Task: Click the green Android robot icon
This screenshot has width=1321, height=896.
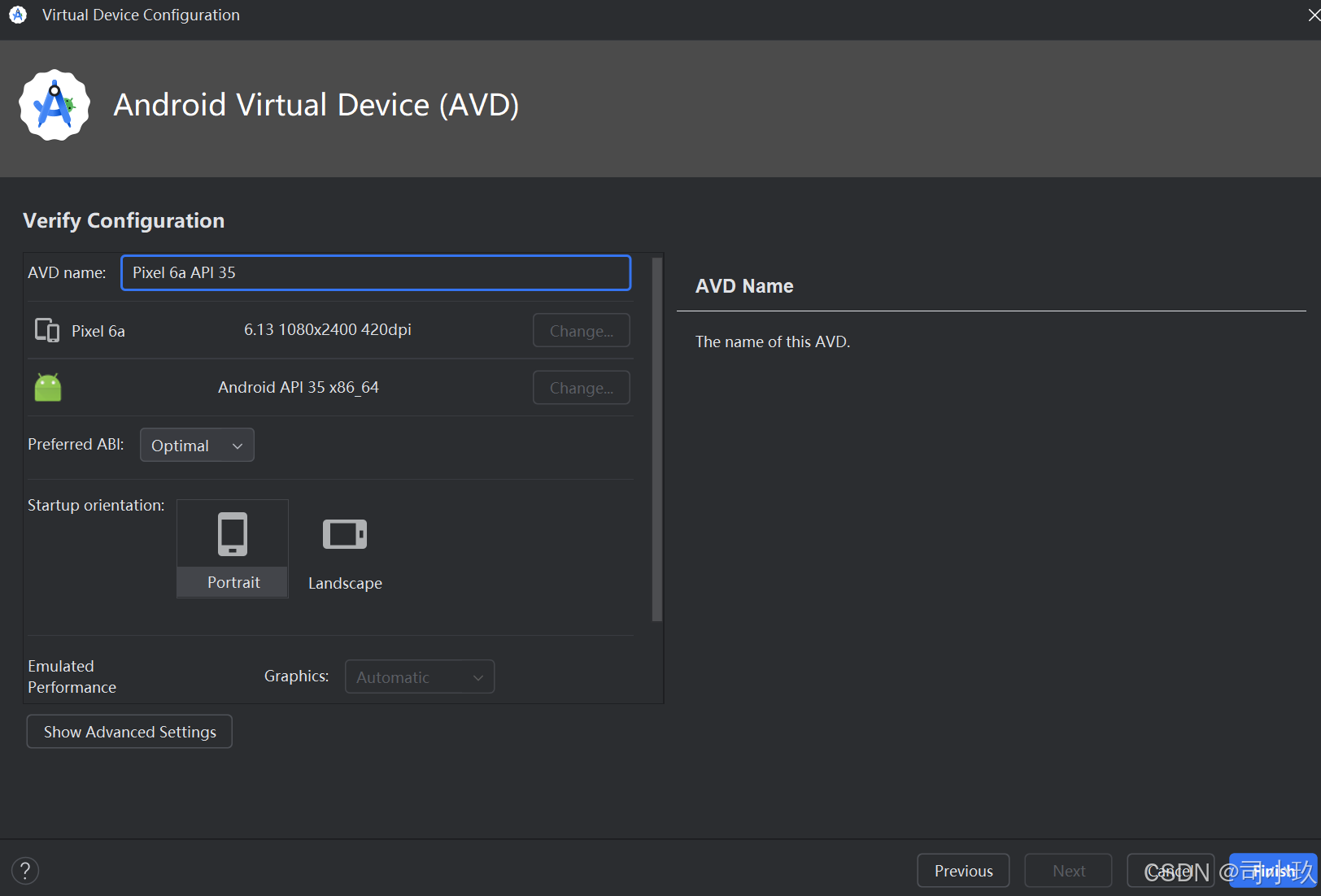Action: coord(48,387)
